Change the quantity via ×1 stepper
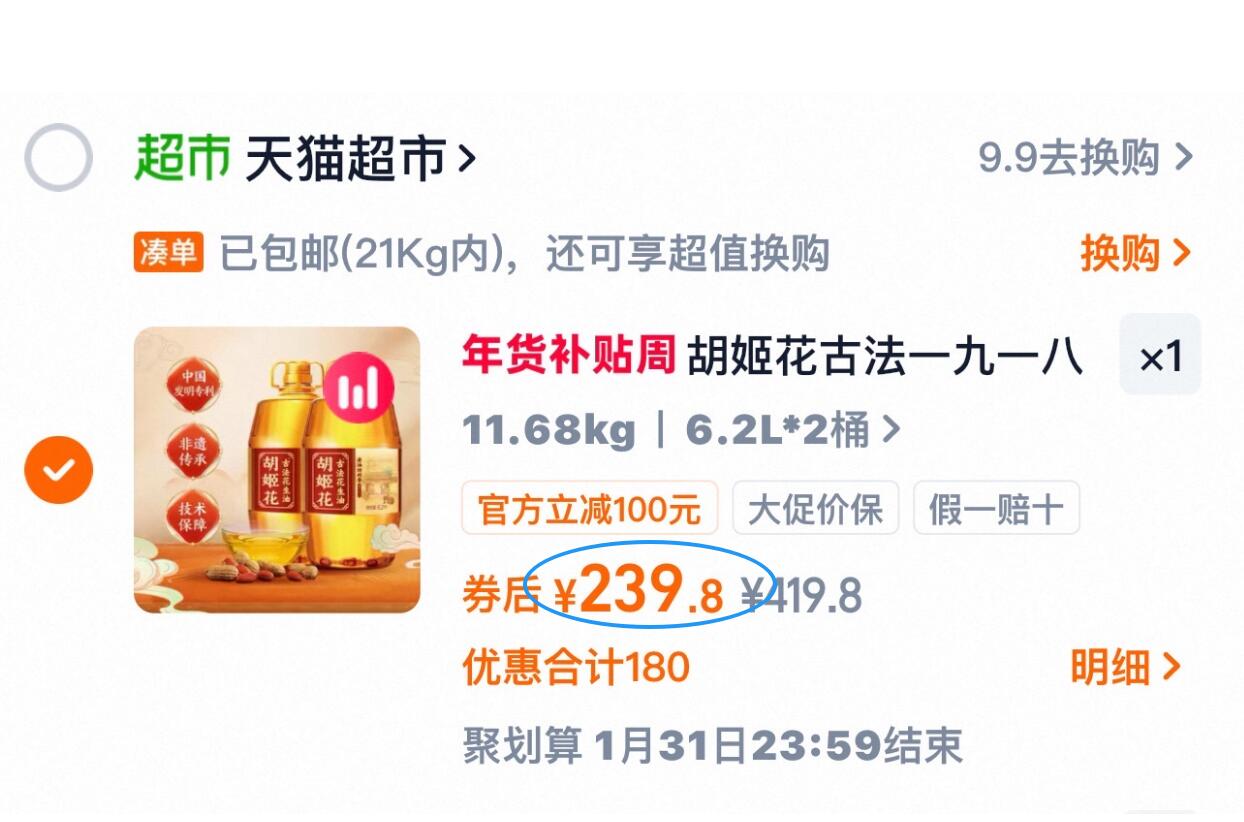The height and width of the screenshot is (822, 1244). coord(1160,355)
